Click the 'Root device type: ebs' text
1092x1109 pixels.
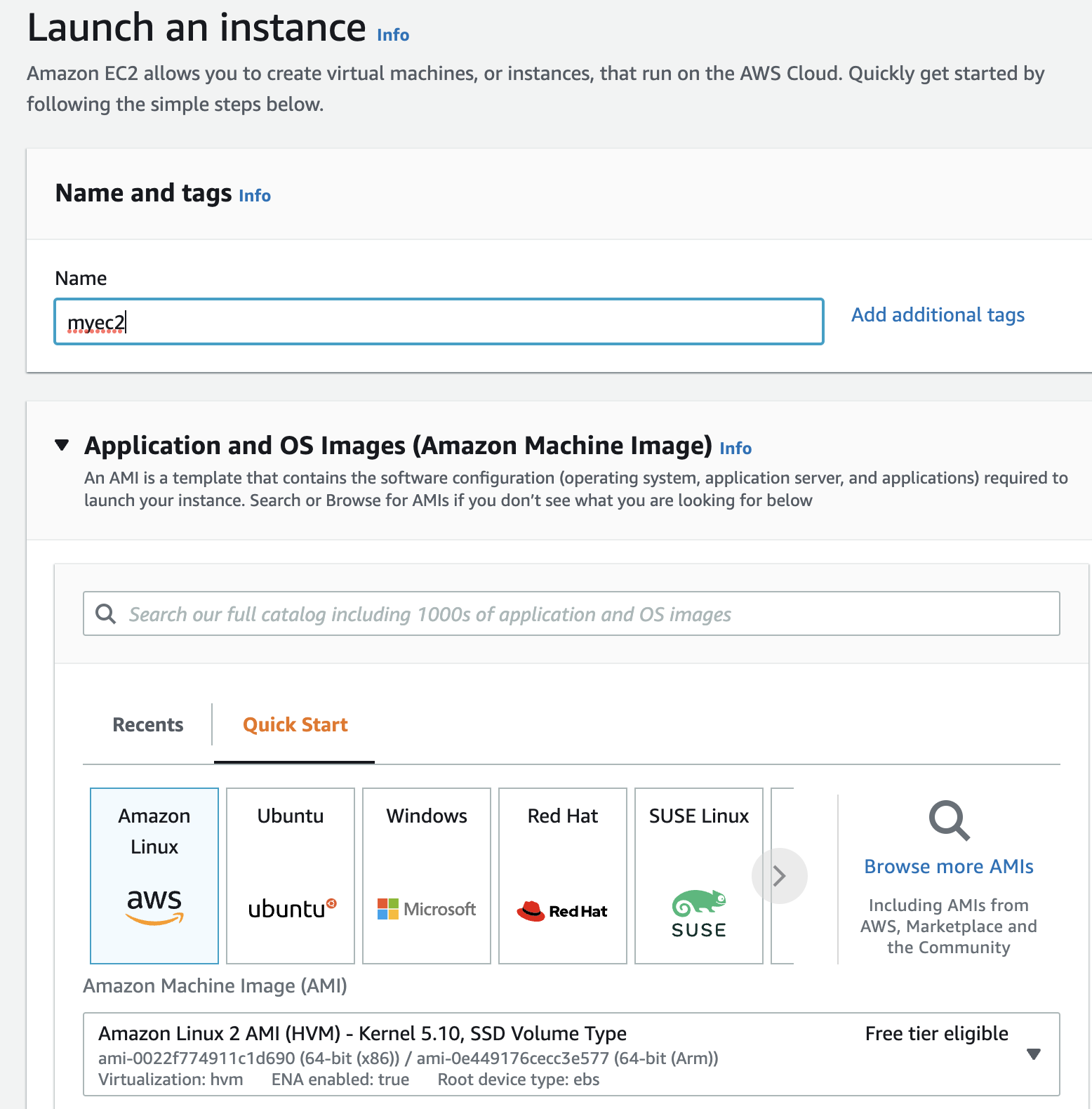519,1080
